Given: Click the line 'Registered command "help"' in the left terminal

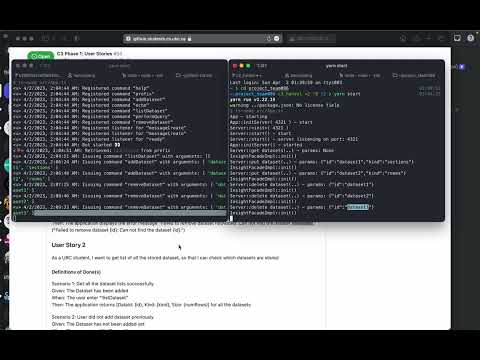Looking at the screenshot, I should click(x=81, y=88).
